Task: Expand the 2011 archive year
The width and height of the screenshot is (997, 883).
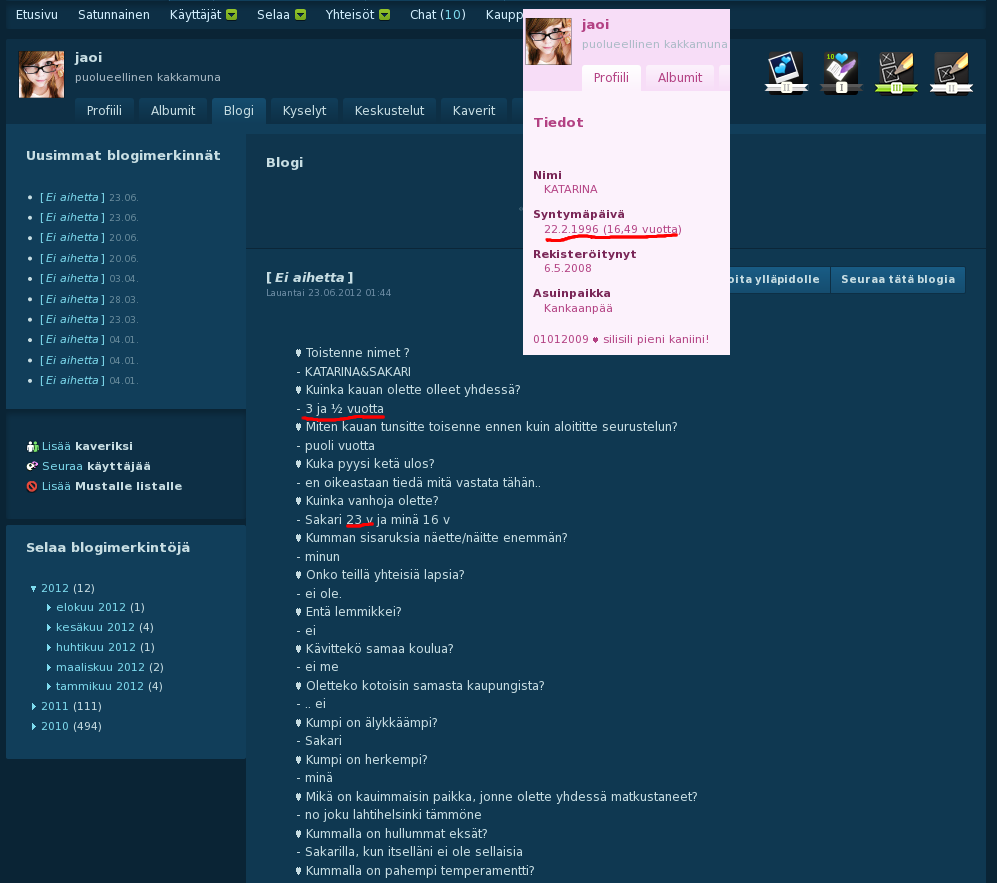Action: [x=34, y=706]
